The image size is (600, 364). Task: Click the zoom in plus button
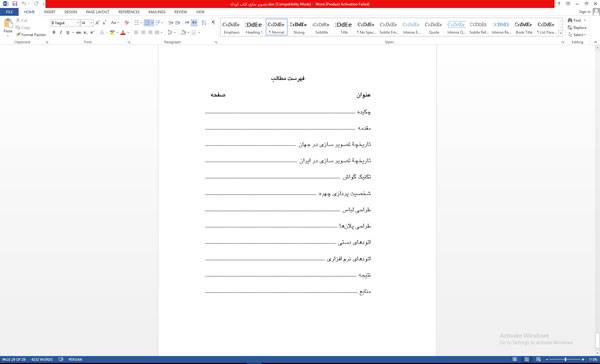click(x=583, y=359)
